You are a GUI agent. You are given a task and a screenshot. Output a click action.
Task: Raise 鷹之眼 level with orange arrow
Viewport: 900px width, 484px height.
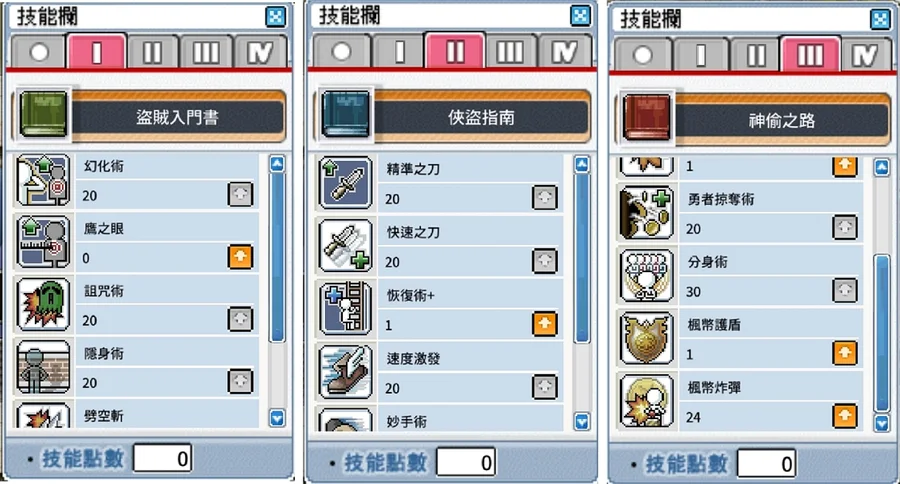tap(240, 257)
